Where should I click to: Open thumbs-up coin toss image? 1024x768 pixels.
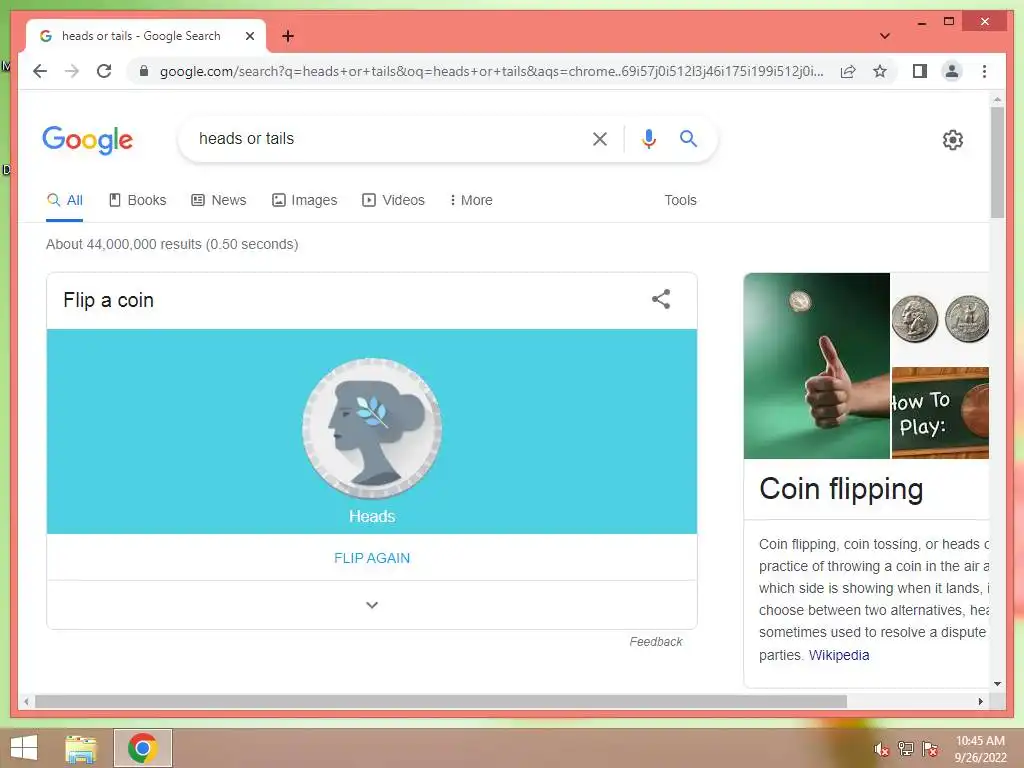pos(816,366)
